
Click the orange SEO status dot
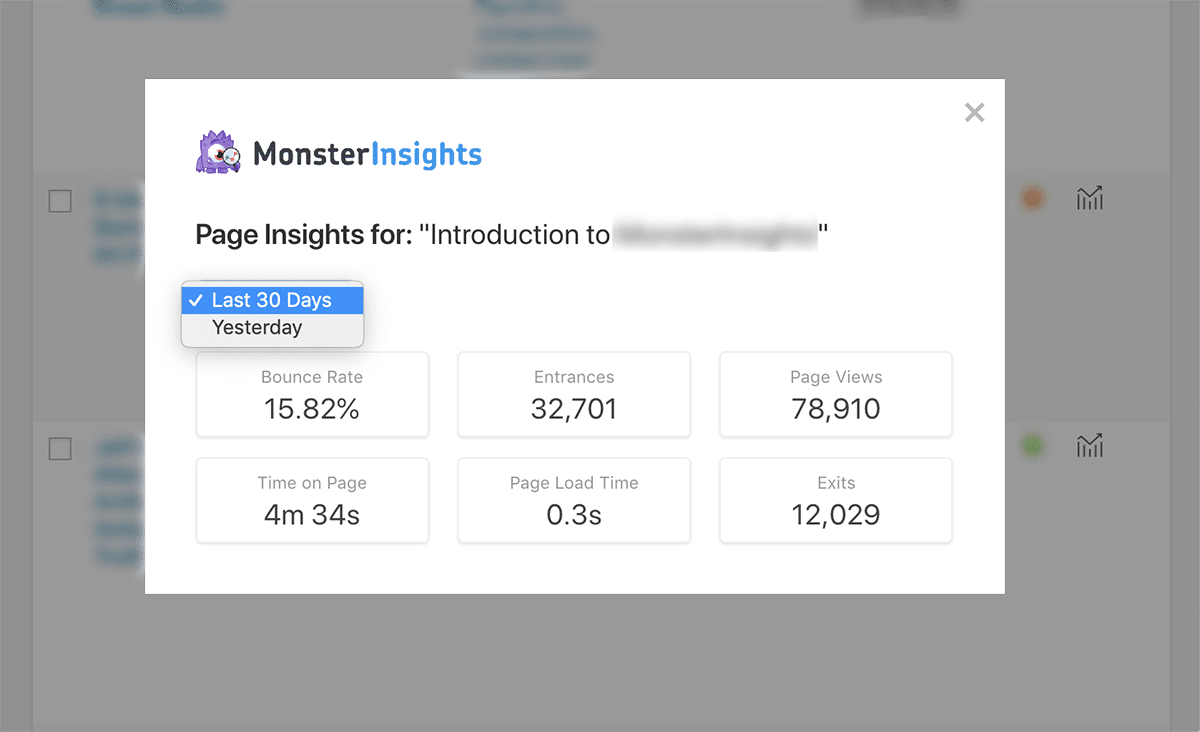point(1032,198)
